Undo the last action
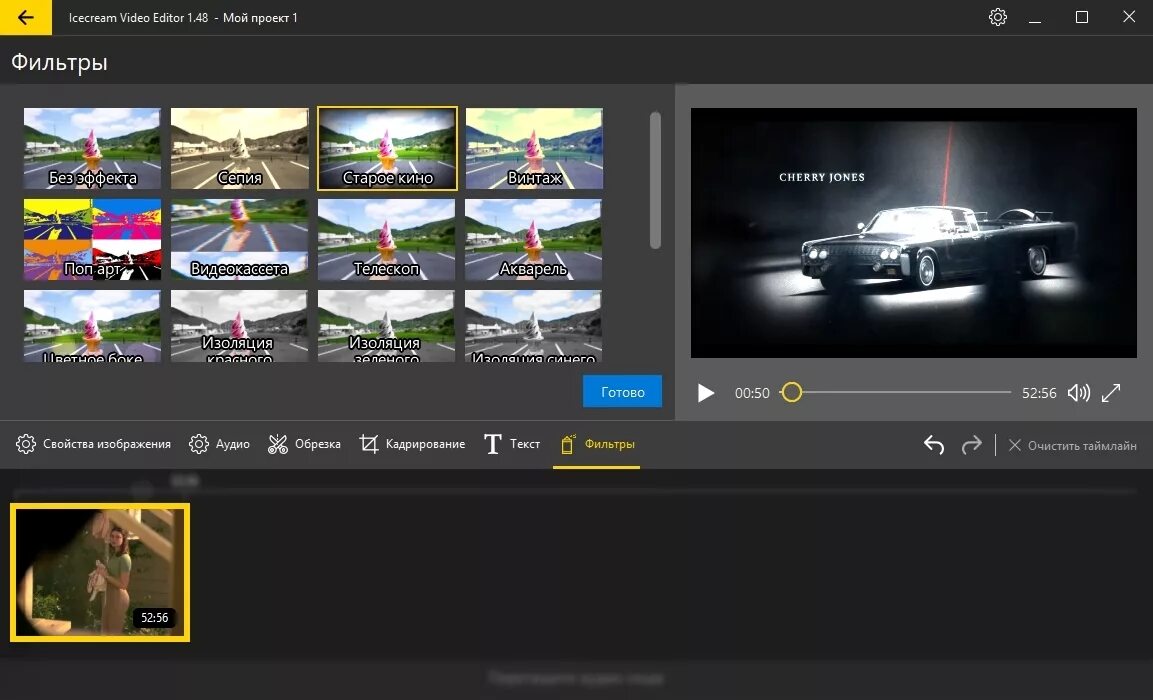Screen dimensions: 1153x700 pos(934,445)
